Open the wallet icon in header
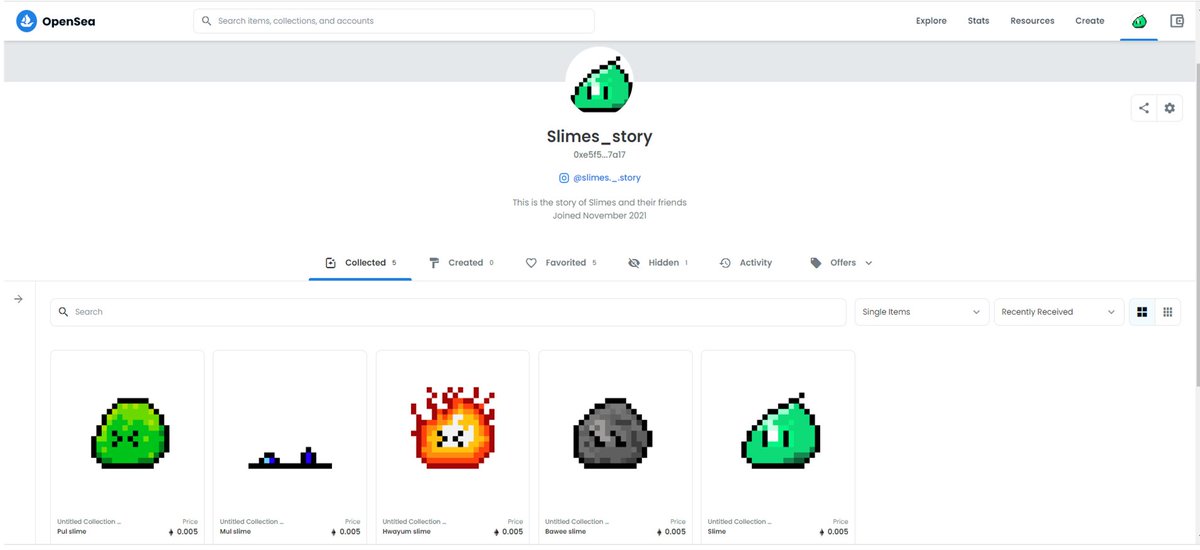The image size is (1200, 550). pos(1177,21)
